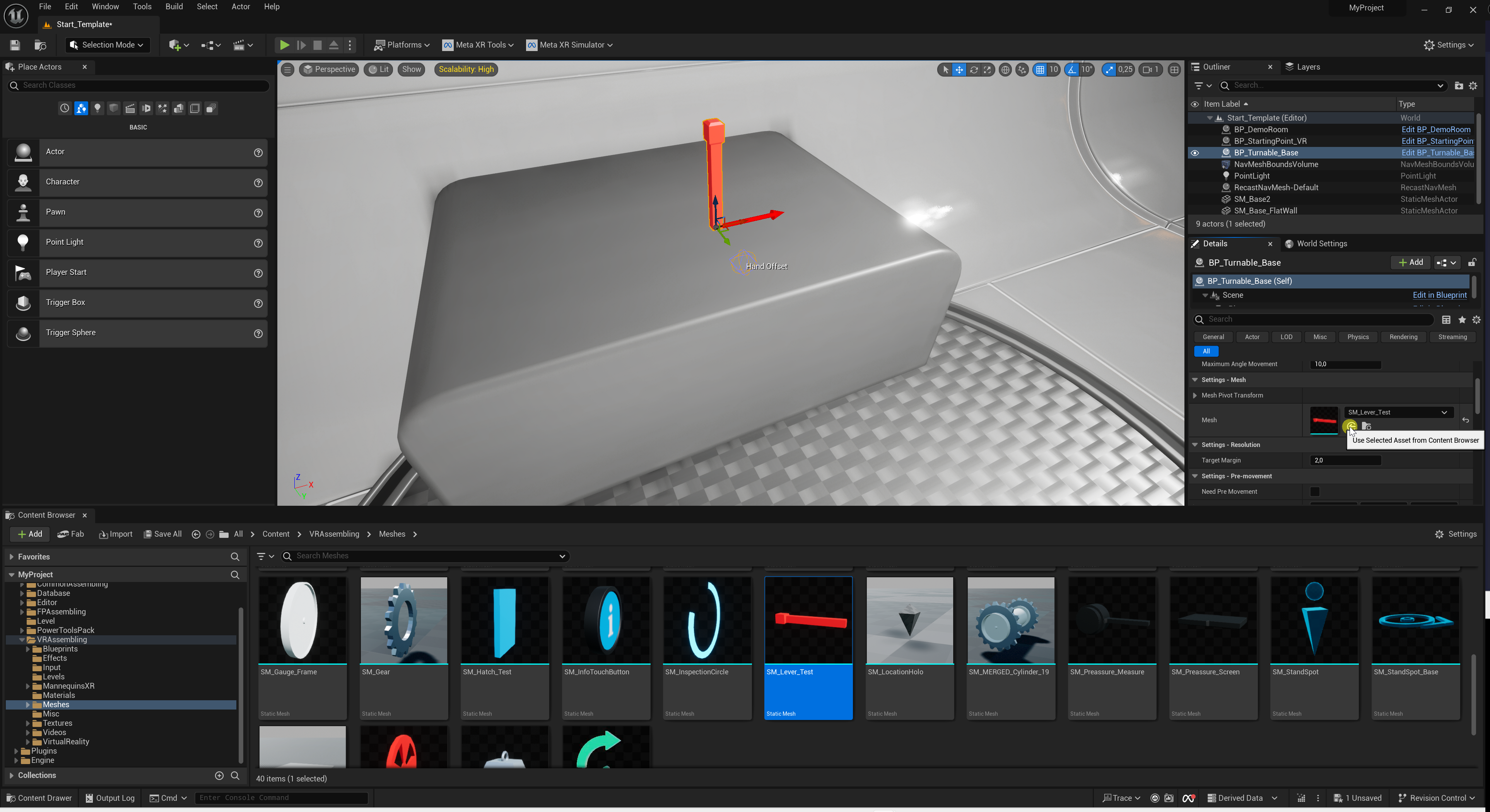Open the viewport layout options
The height and width of the screenshot is (812, 1490).
(1174, 69)
